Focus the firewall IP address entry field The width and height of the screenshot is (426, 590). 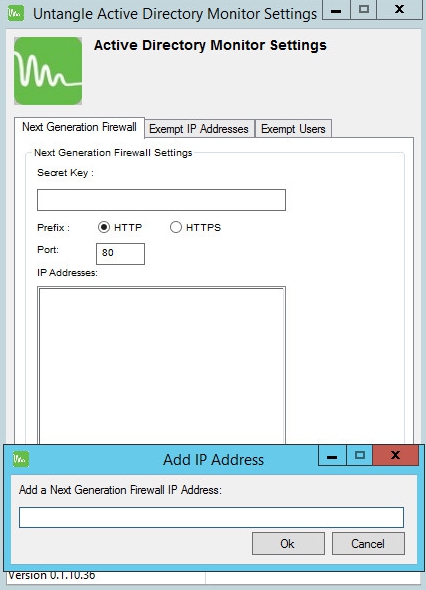(x=211, y=517)
